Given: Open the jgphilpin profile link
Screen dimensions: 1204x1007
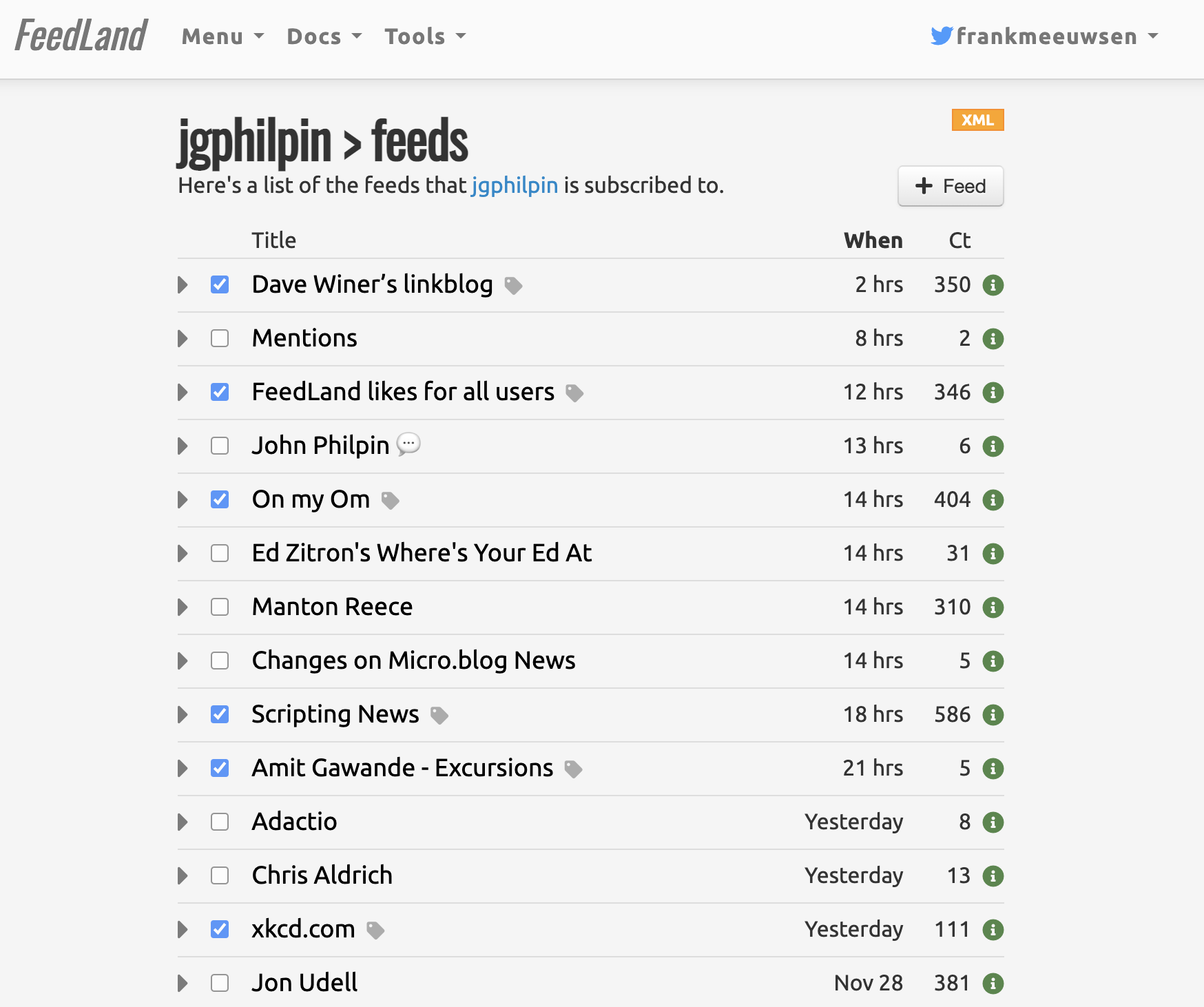Looking at the screenshot, I should pyautogui.click(x=515, y=185).
